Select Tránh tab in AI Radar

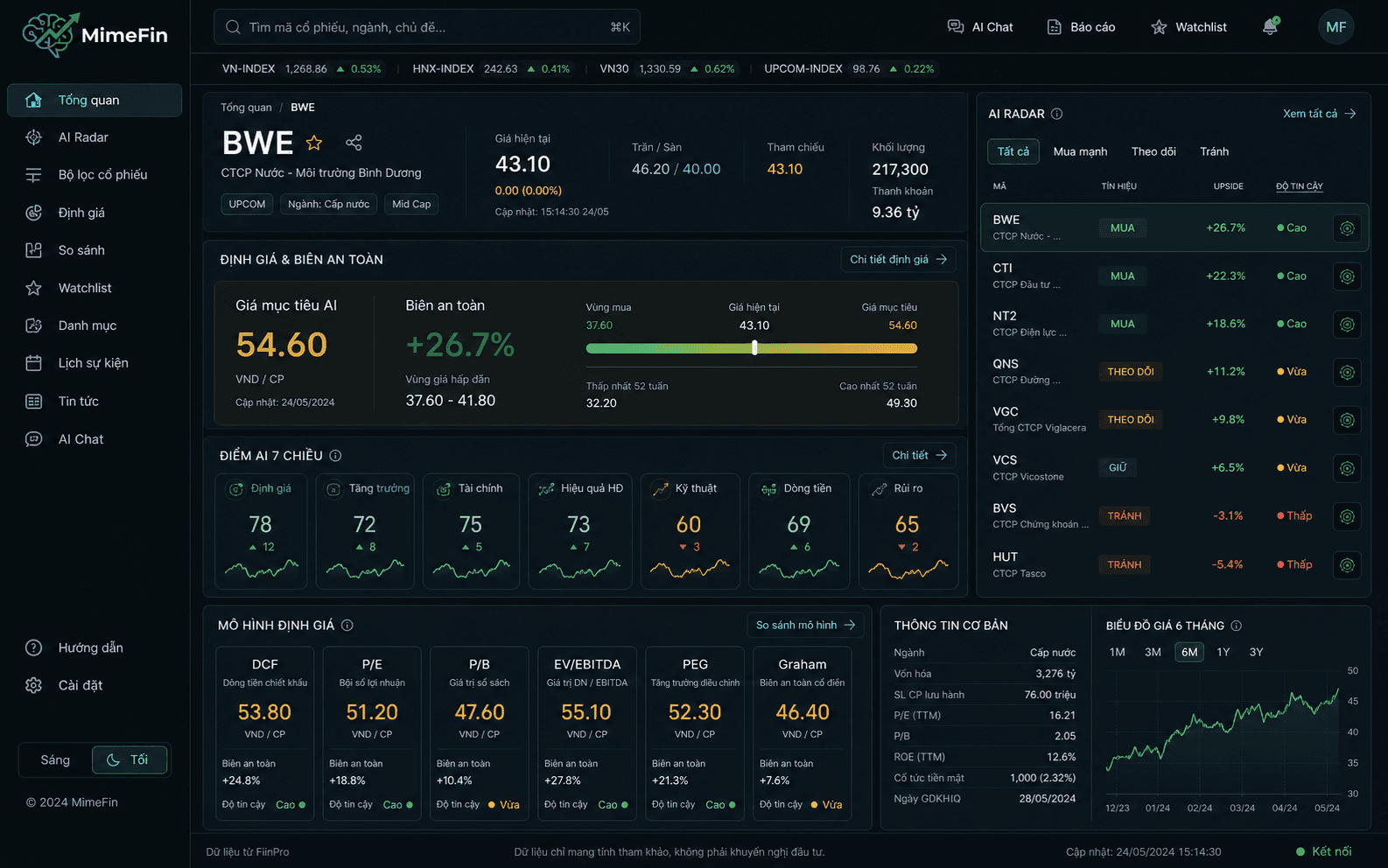click(1214, 151)
